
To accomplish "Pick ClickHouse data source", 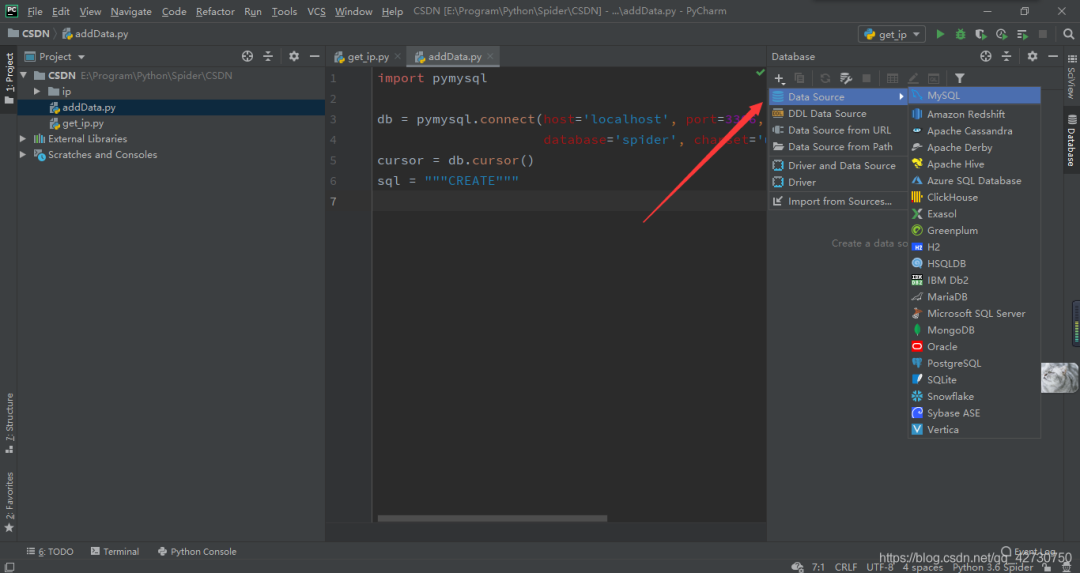I will (x=974, y=197).
